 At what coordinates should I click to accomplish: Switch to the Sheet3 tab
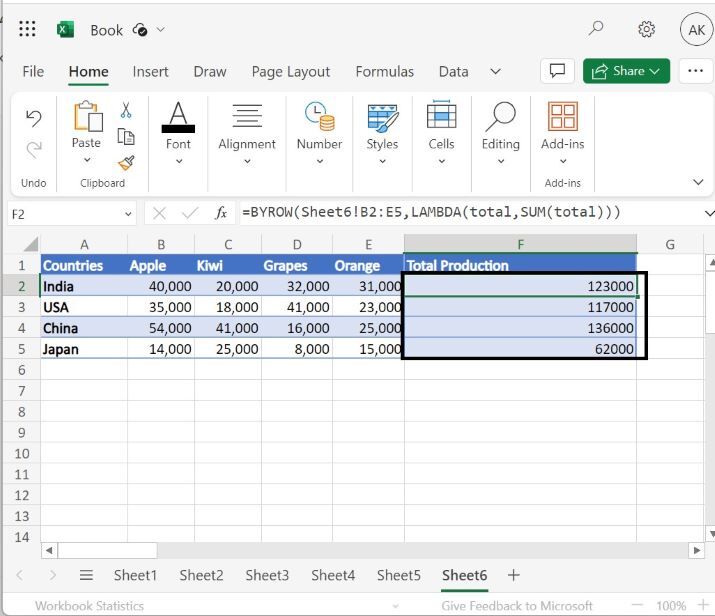point(267,575)
